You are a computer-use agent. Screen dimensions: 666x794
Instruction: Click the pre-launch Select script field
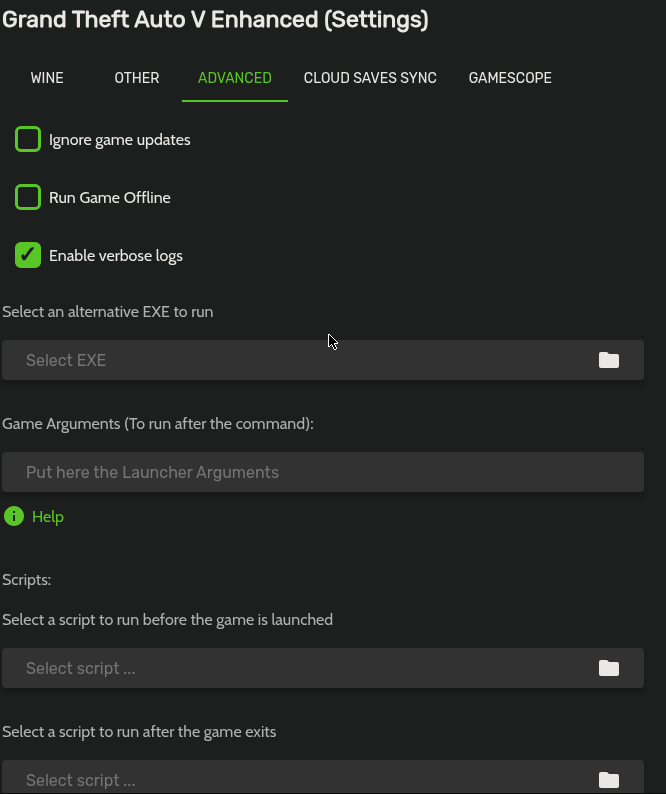pos(323,668)
